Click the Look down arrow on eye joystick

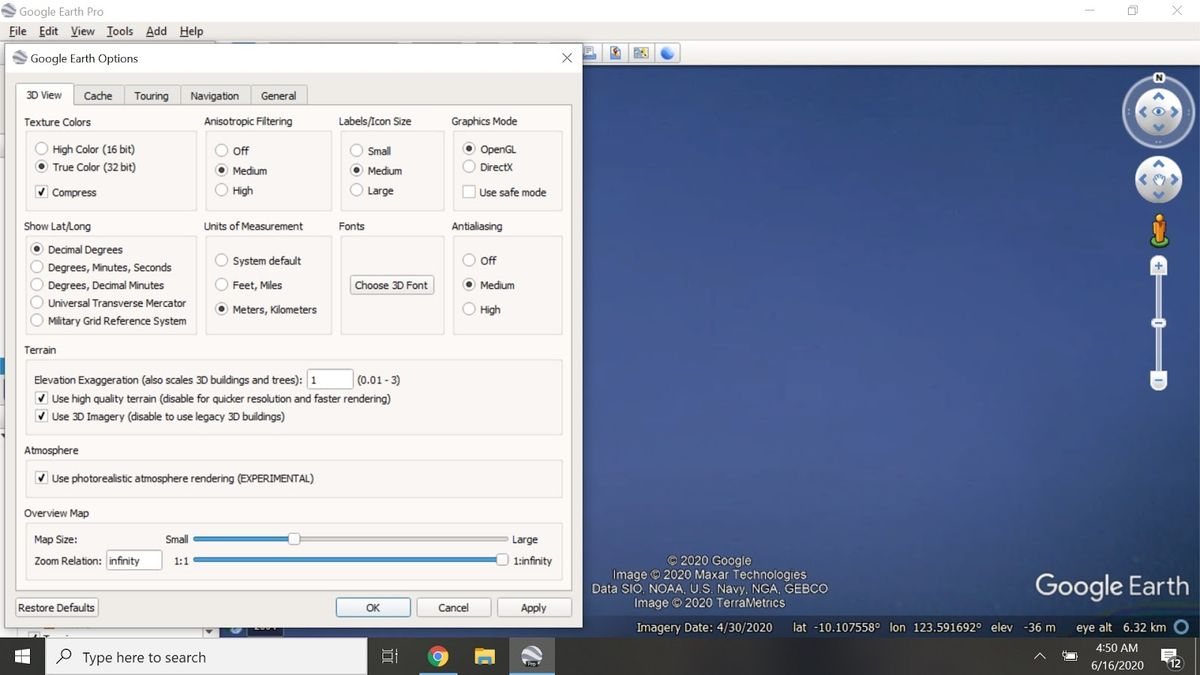(1159, 130)
